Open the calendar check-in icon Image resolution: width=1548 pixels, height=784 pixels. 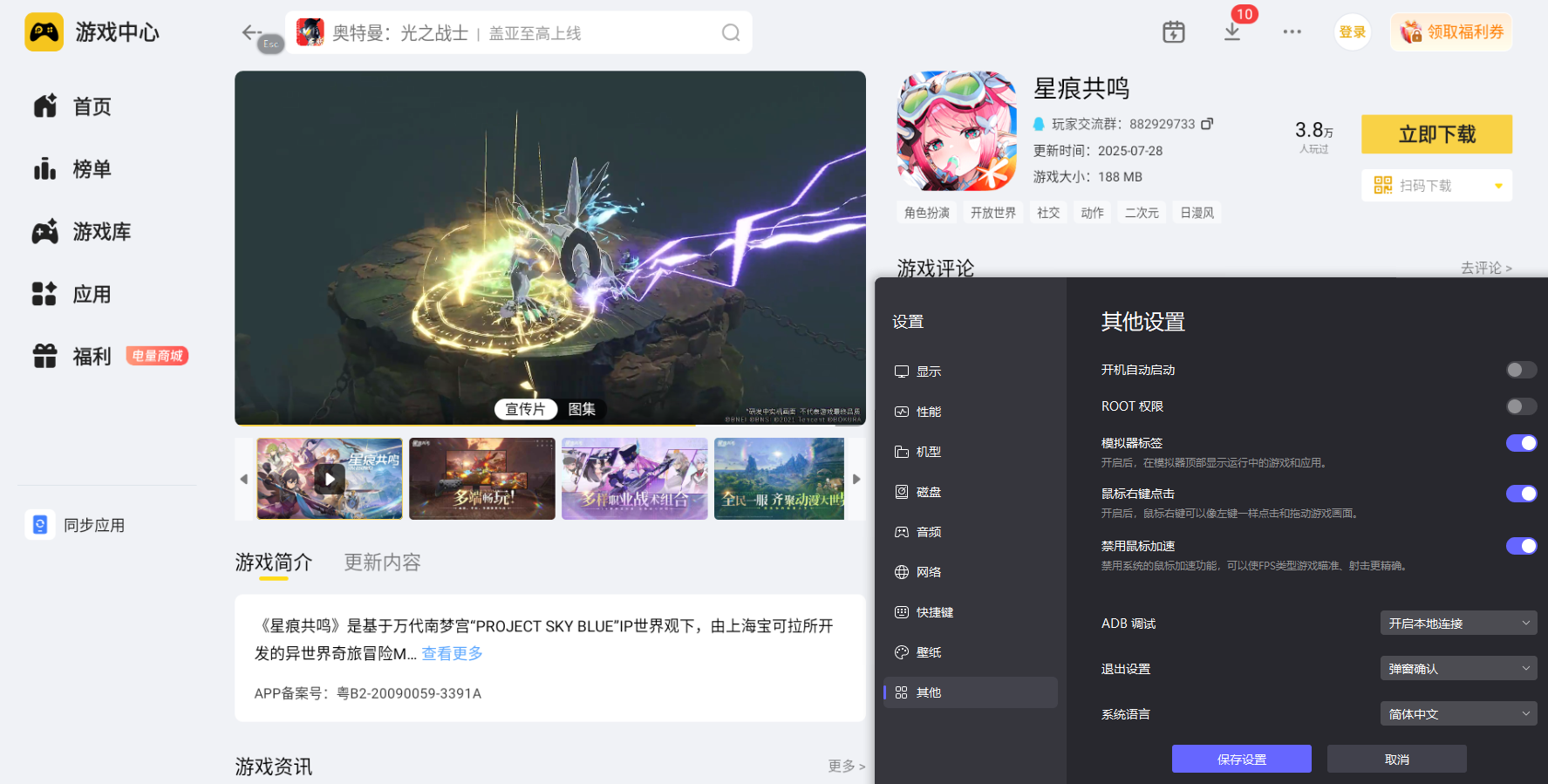1174,32
